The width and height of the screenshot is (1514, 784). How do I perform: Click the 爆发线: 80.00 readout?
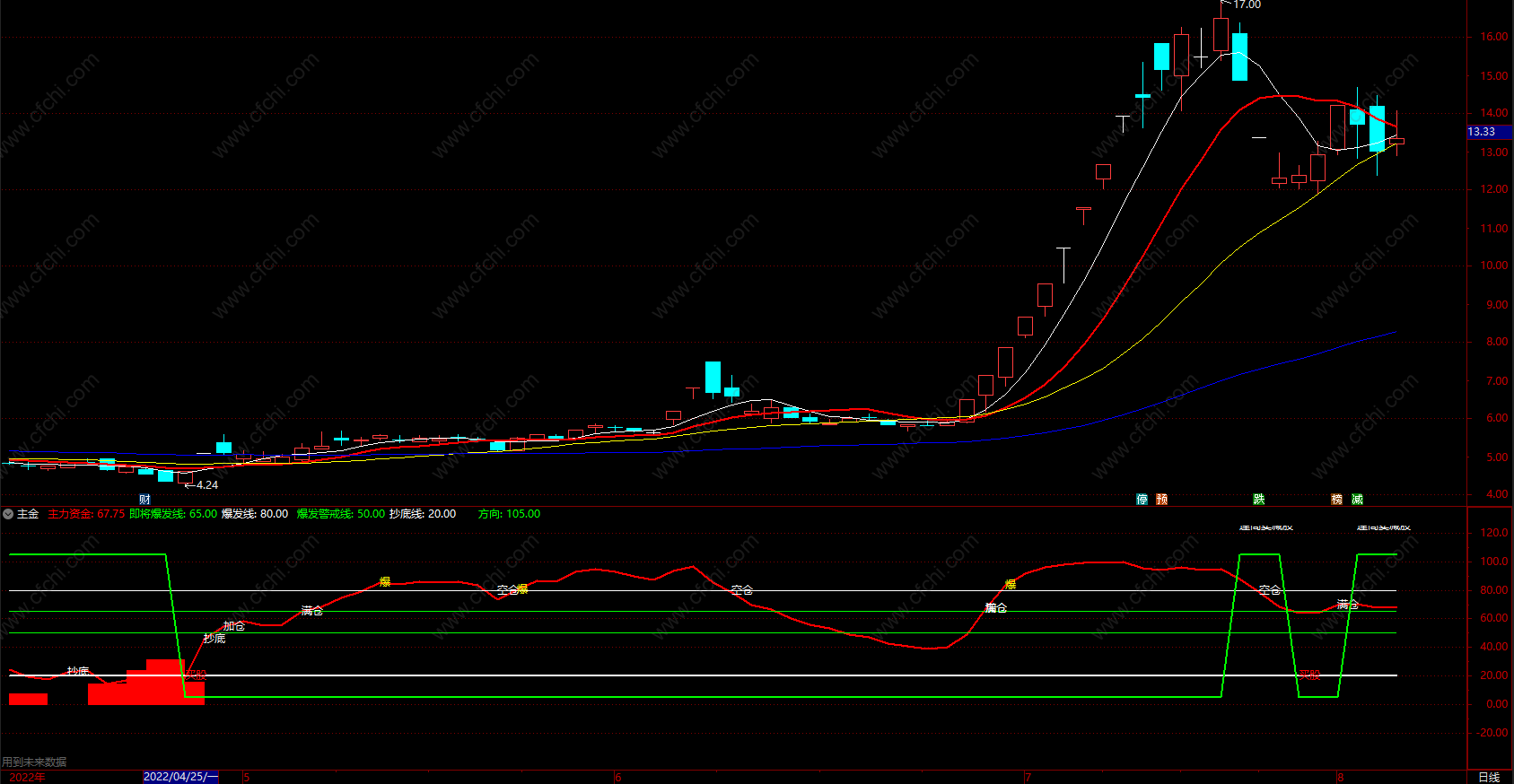pyautogui.click(x=255, y=514)
